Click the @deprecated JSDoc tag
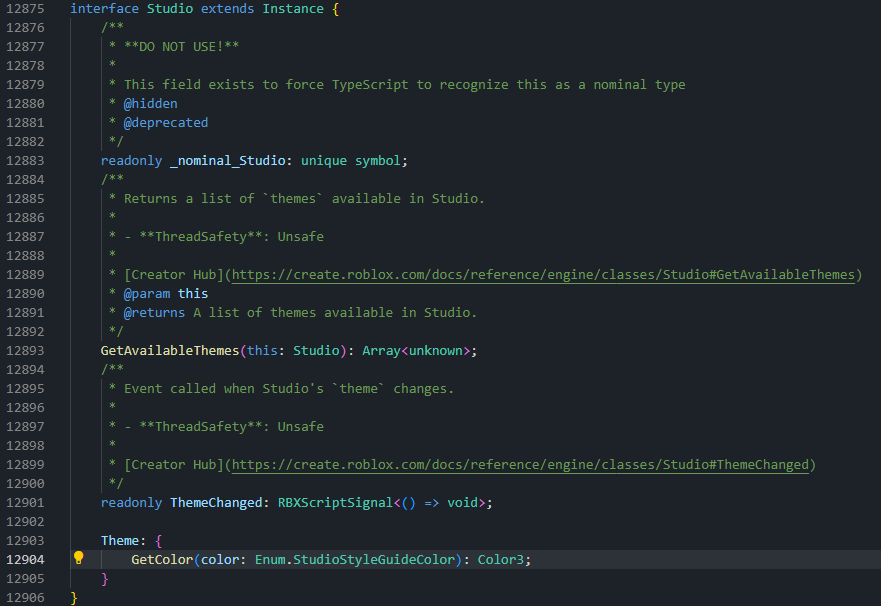 [x=166, y=122]
